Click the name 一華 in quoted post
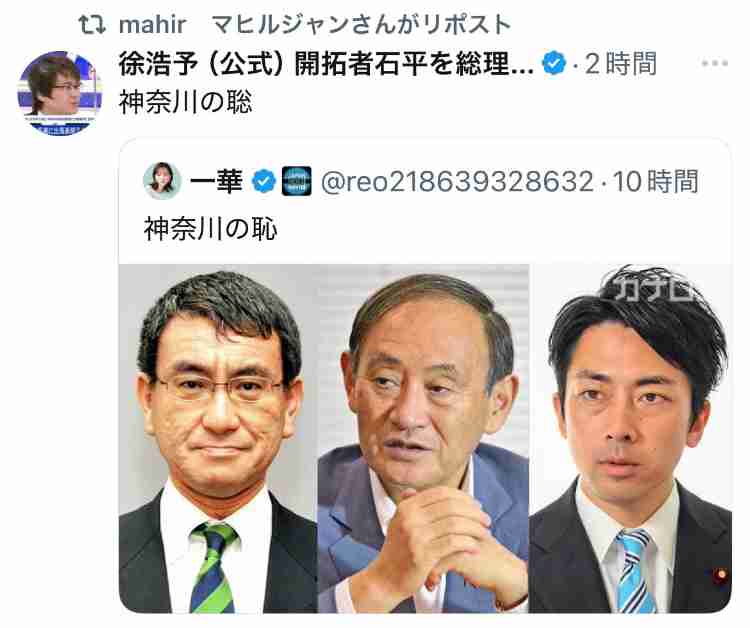Image resolution: width=750 pixels, height=628 pixels. click(216, 181)
